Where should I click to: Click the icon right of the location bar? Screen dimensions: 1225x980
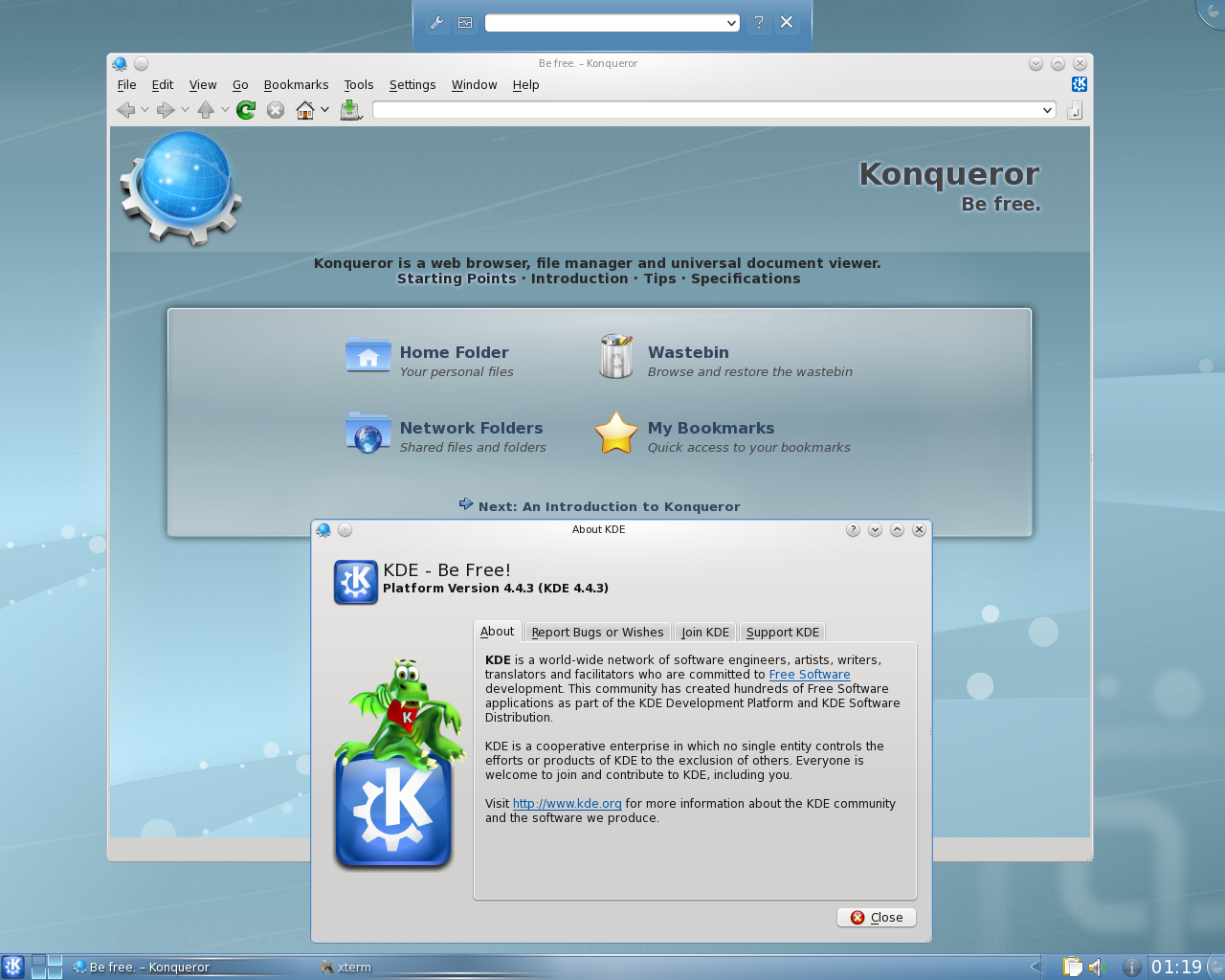(x=1075, y=111)
